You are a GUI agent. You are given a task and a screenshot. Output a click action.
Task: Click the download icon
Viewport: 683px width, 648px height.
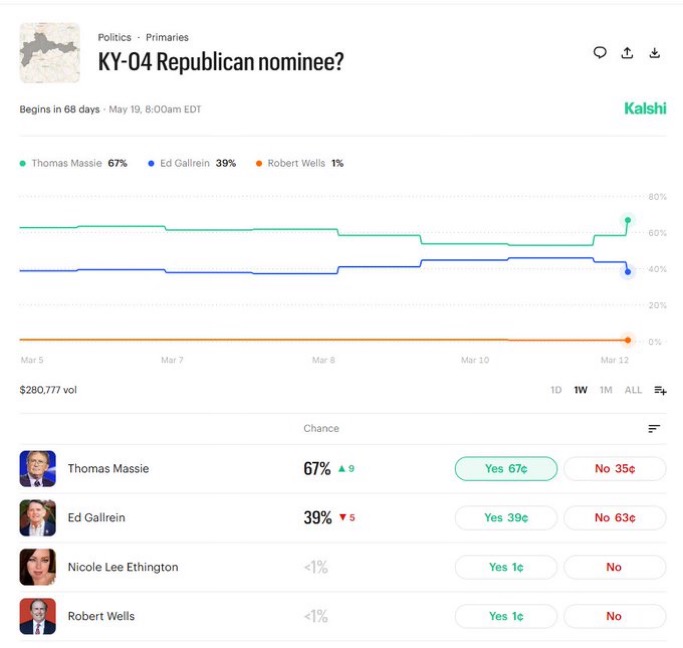pos(655,53)
